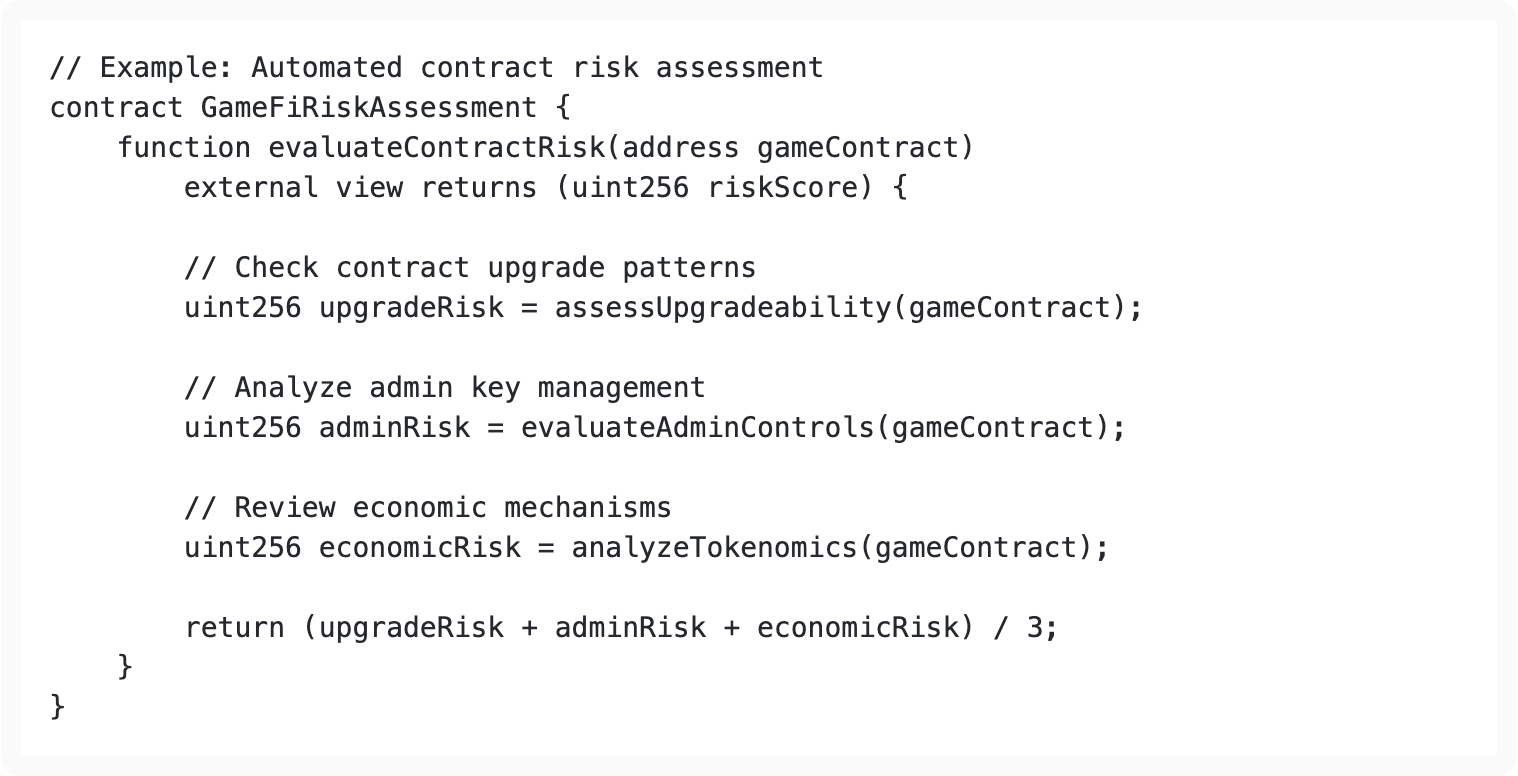Click the "external" visibility keyword

point(251,187)
